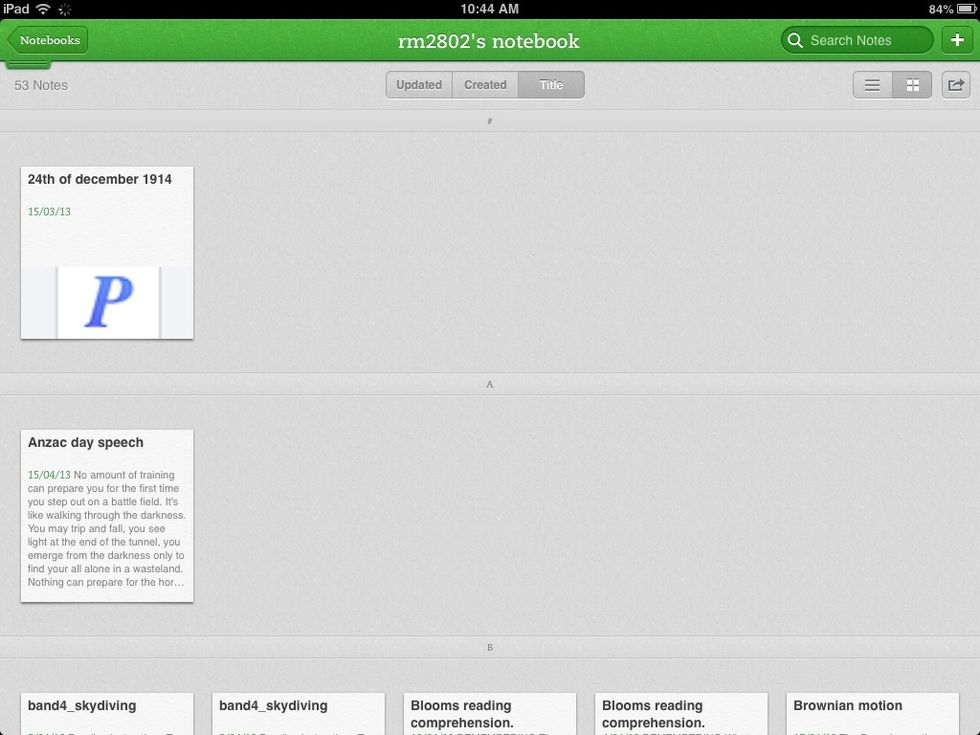Open the Anzac day speech note
Screen dimensions: 980x735
107,515
